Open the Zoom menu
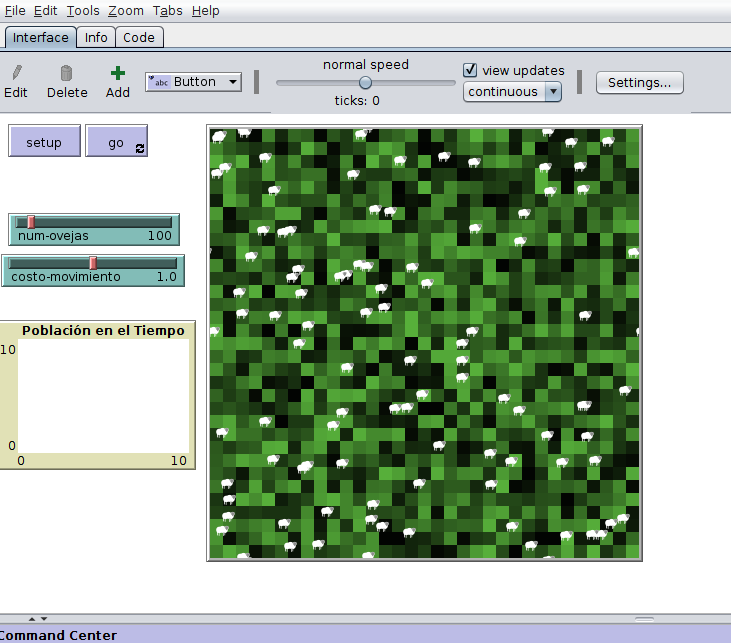Screen dimensions: 731x643 [126, 11]
